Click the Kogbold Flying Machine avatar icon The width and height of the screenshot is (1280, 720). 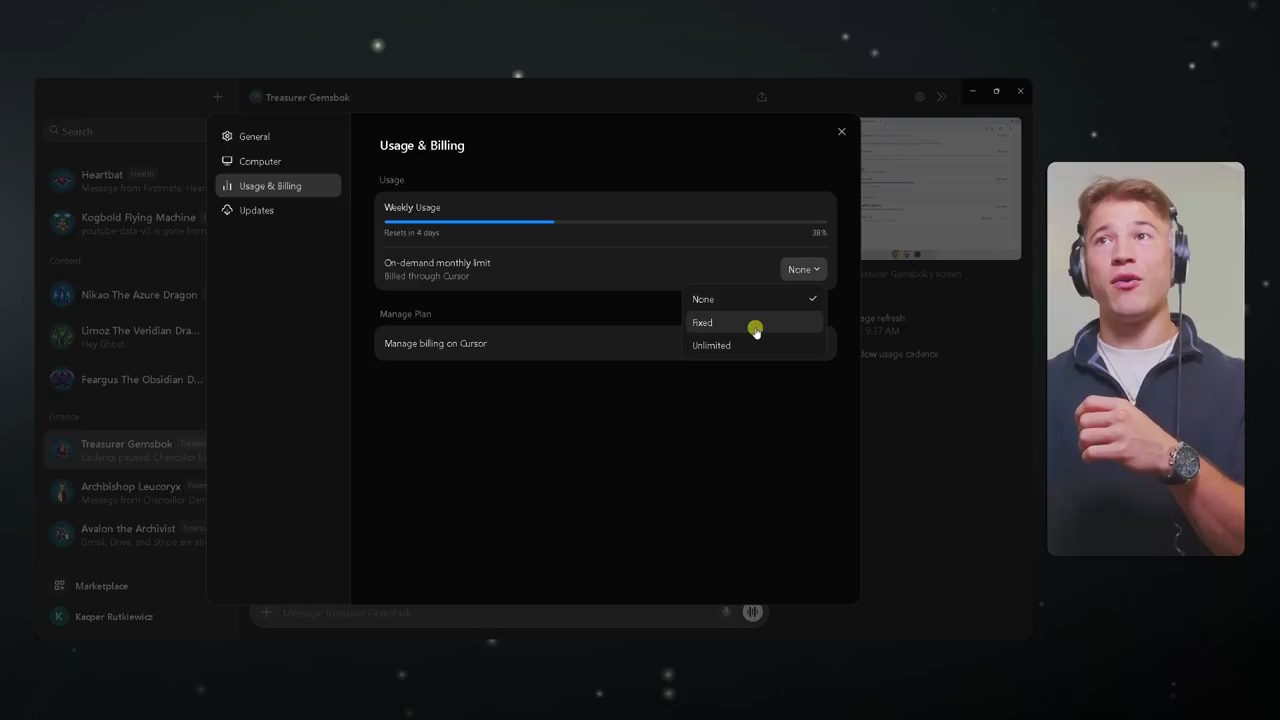tap(63, 223)
